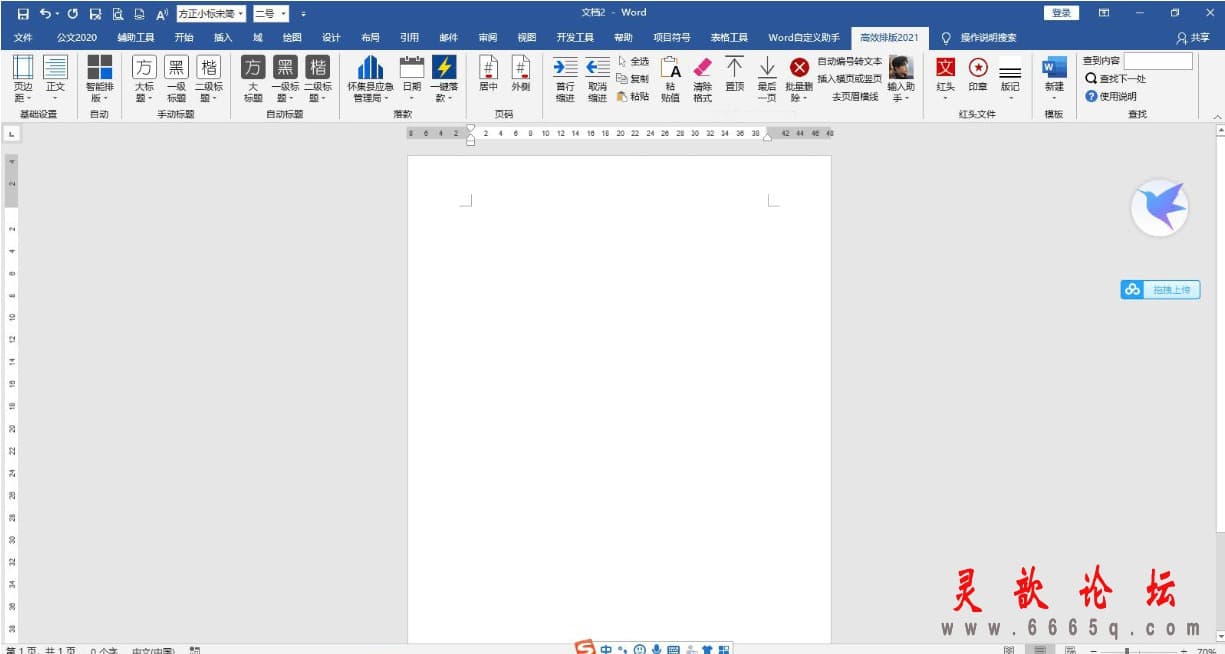
Task: Go to 最后一页 last page
Action: click(767, 79)
